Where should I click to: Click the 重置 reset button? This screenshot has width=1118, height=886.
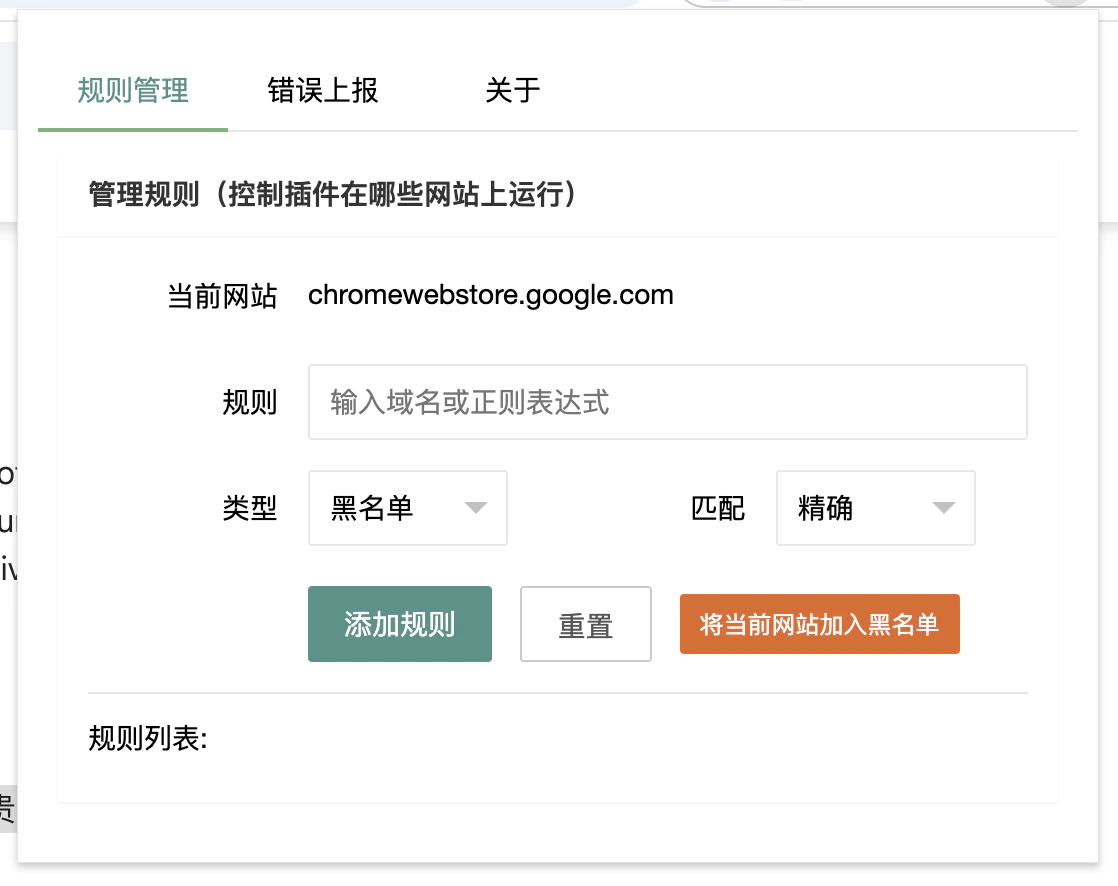pyautogui.click(x=585, y=624)
